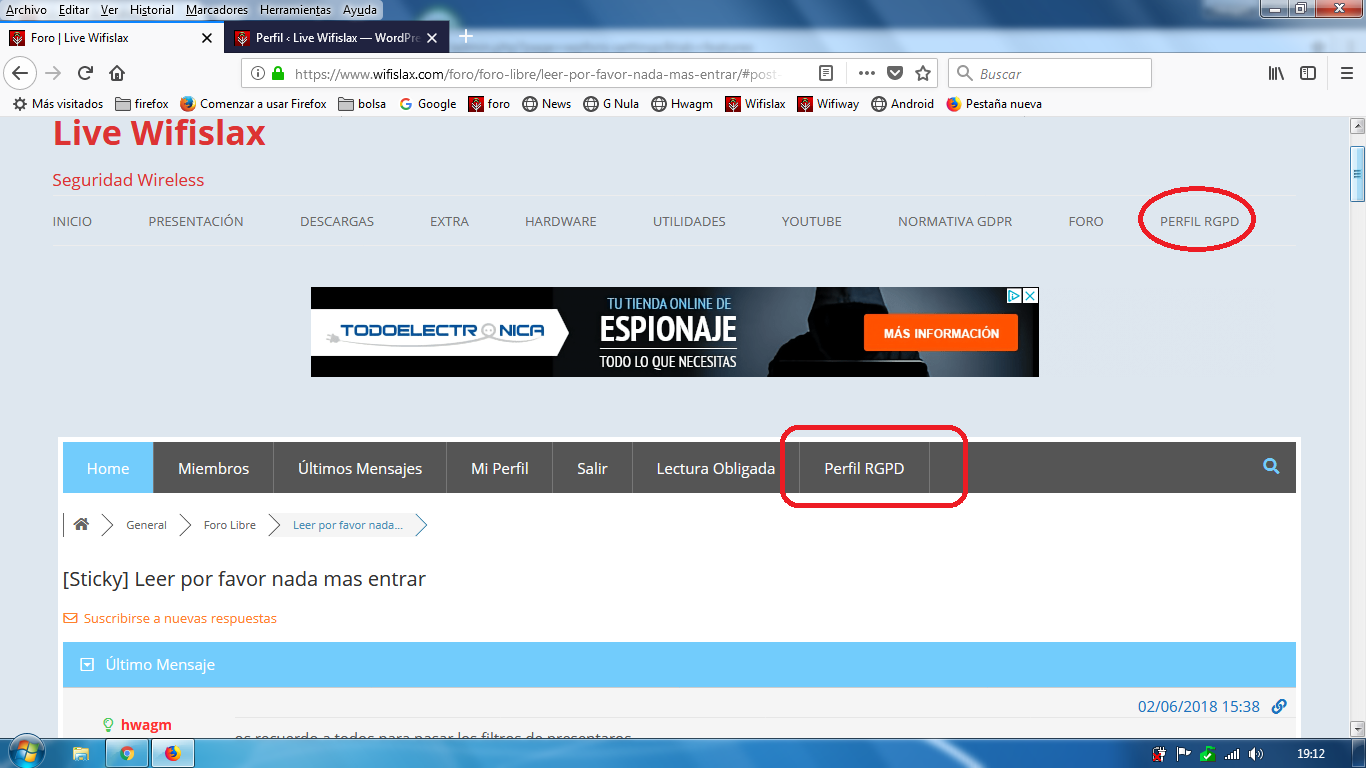The image size is (1366, 768).
Task: Click the forum breadcrumb home icon
Action: tap(82, 524)
